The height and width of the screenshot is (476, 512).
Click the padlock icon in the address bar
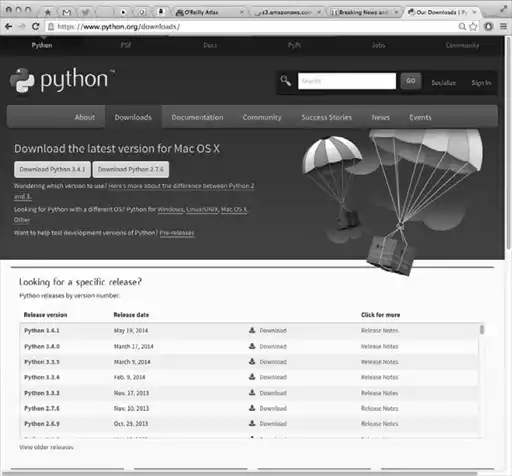coord(51,27)
